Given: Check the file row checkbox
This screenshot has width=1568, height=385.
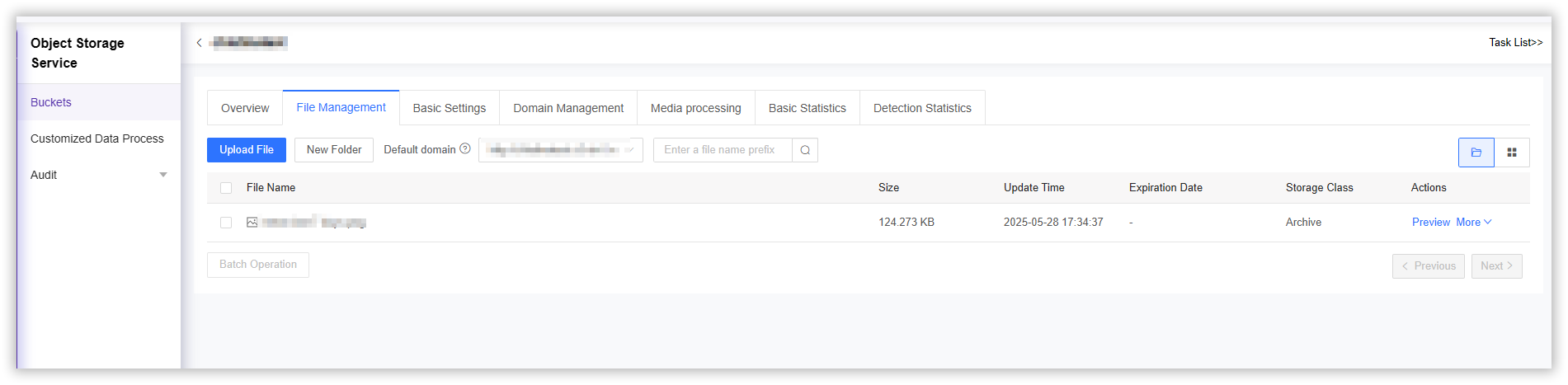Looking at the screenshot, I should [226, 223].
